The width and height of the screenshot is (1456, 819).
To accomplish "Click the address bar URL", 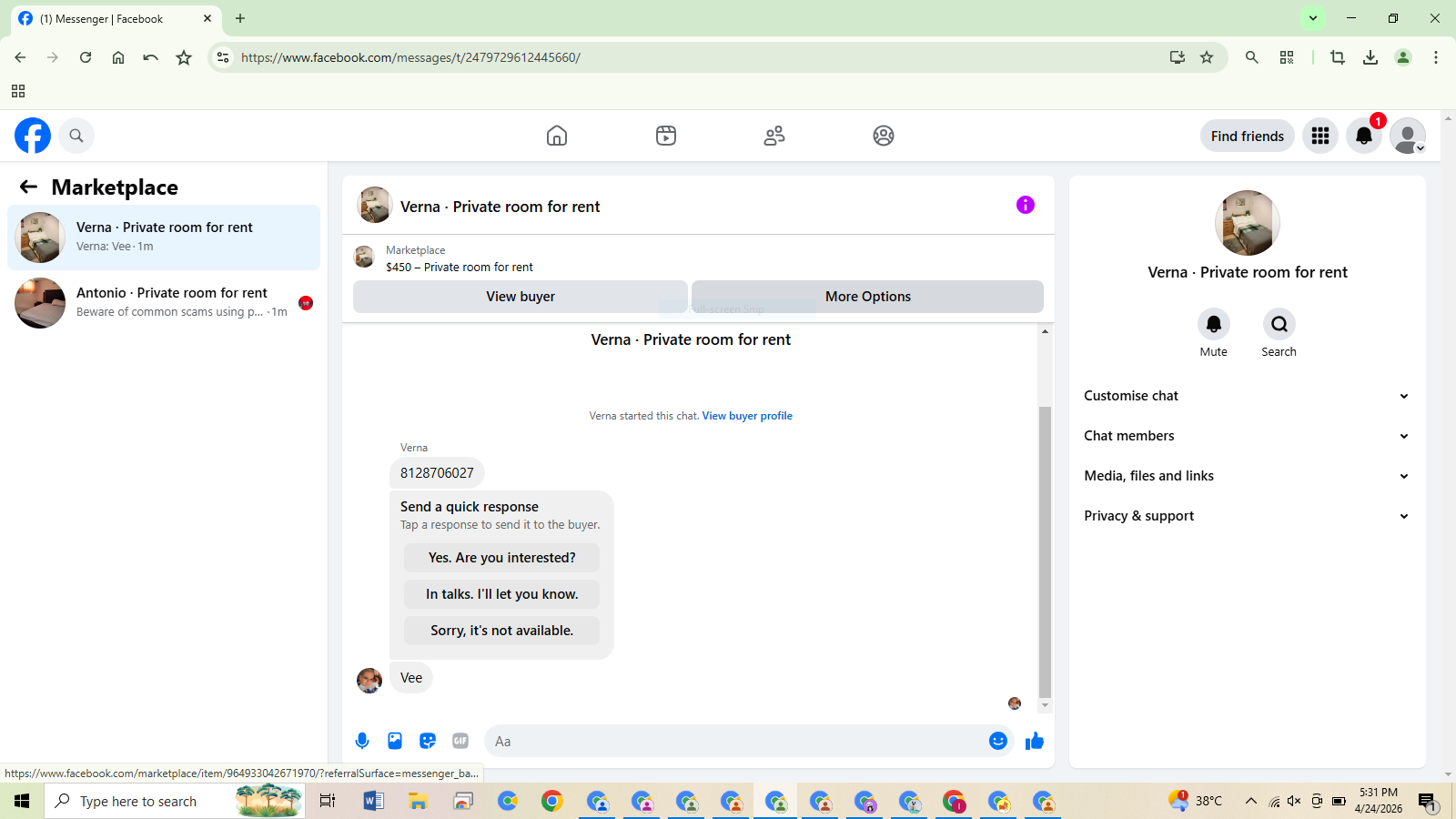I will tap(410, 57).
